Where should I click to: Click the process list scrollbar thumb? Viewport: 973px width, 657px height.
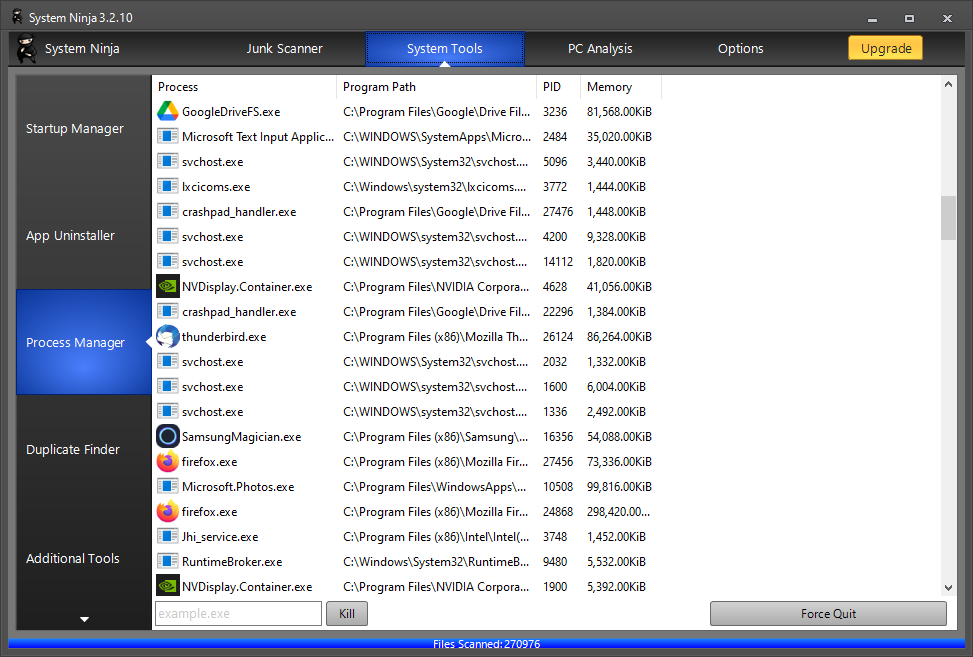tap(948, 218)
